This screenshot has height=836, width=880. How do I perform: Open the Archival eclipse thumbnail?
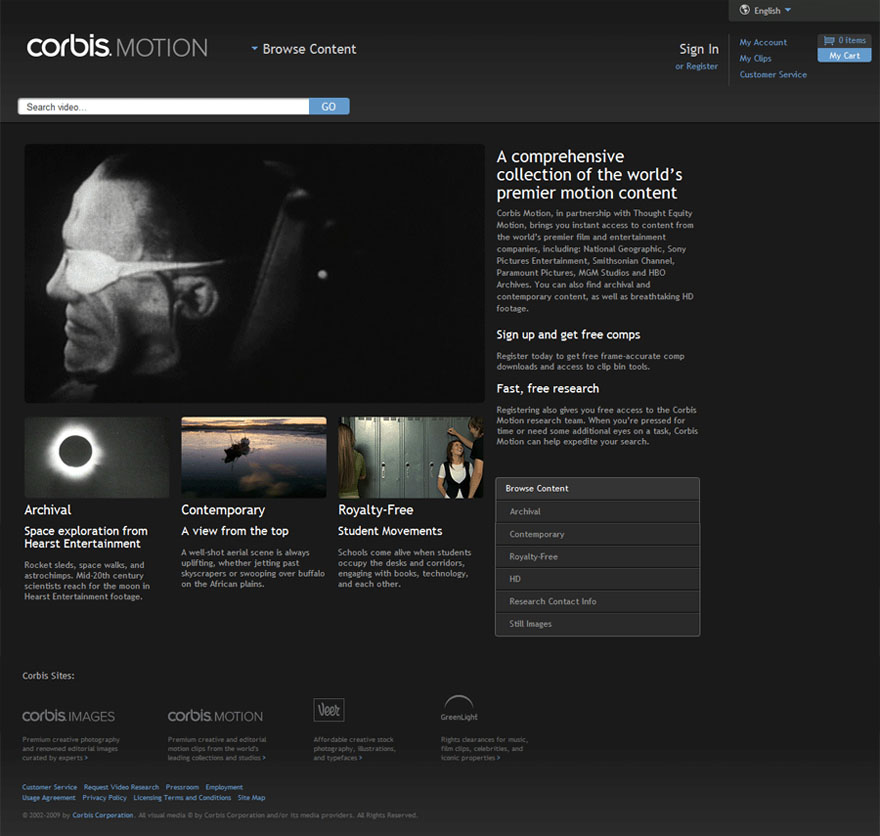click(97, 457)
